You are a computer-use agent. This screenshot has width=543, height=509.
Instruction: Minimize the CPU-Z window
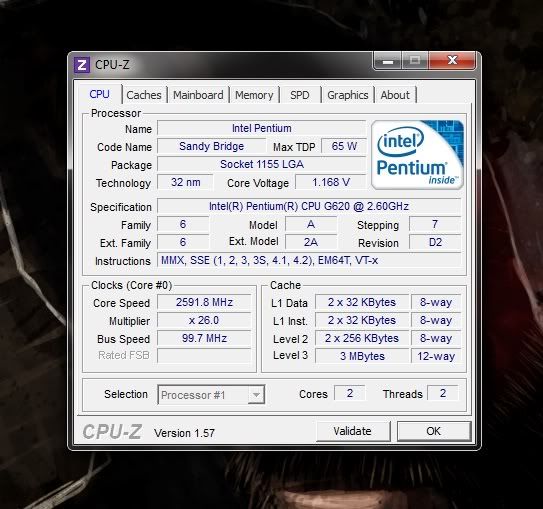[x=388, y=61]
